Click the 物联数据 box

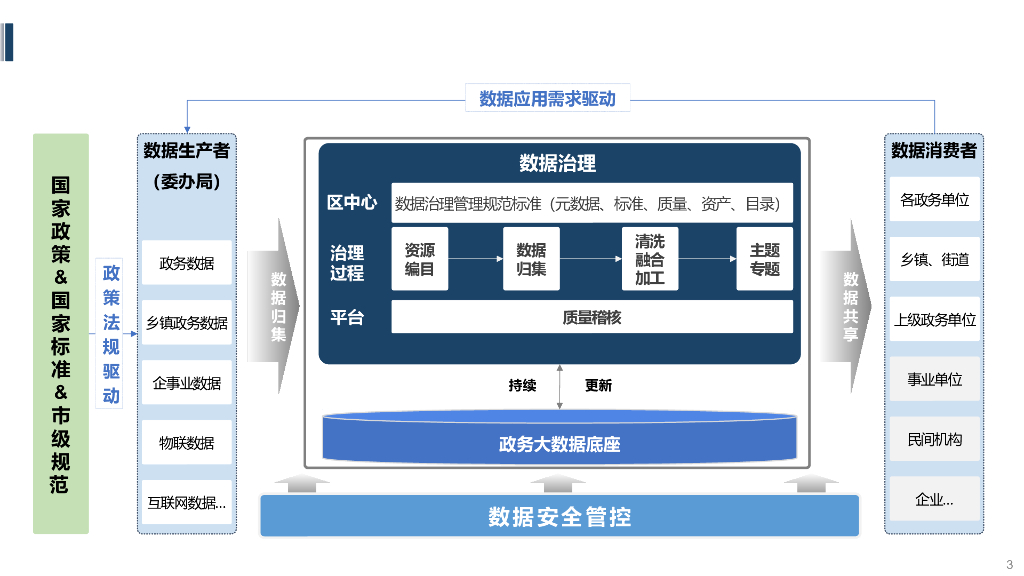pos(187,443)
